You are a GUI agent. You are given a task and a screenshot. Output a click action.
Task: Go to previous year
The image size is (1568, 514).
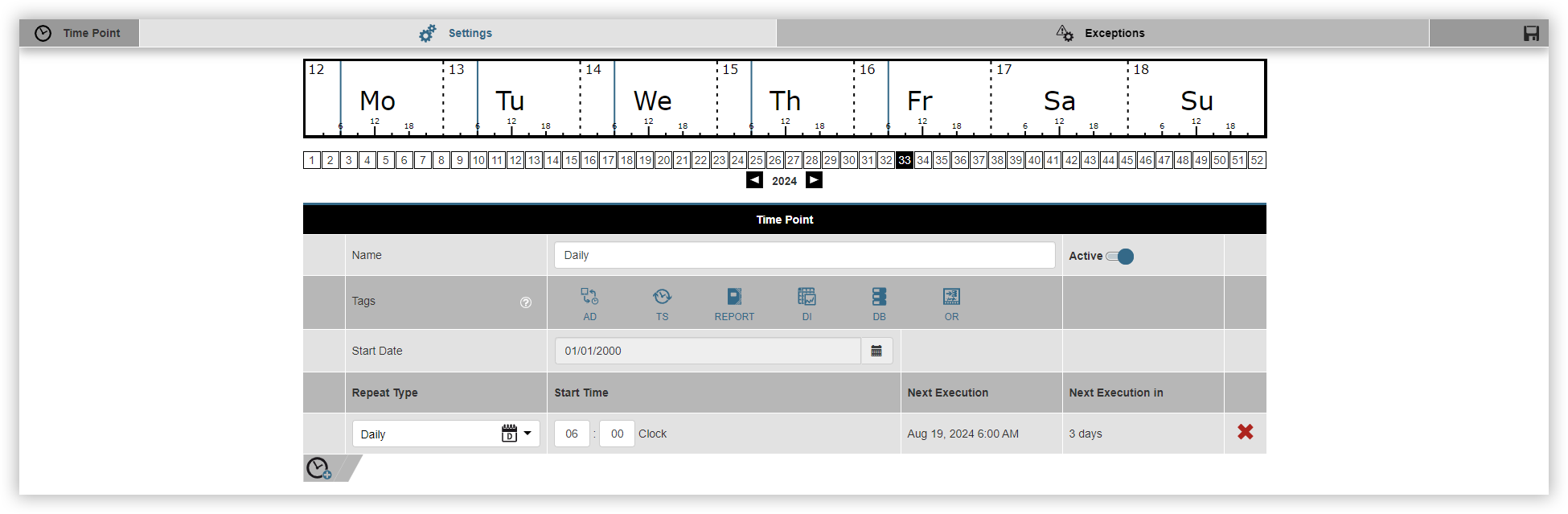[754, 180]
